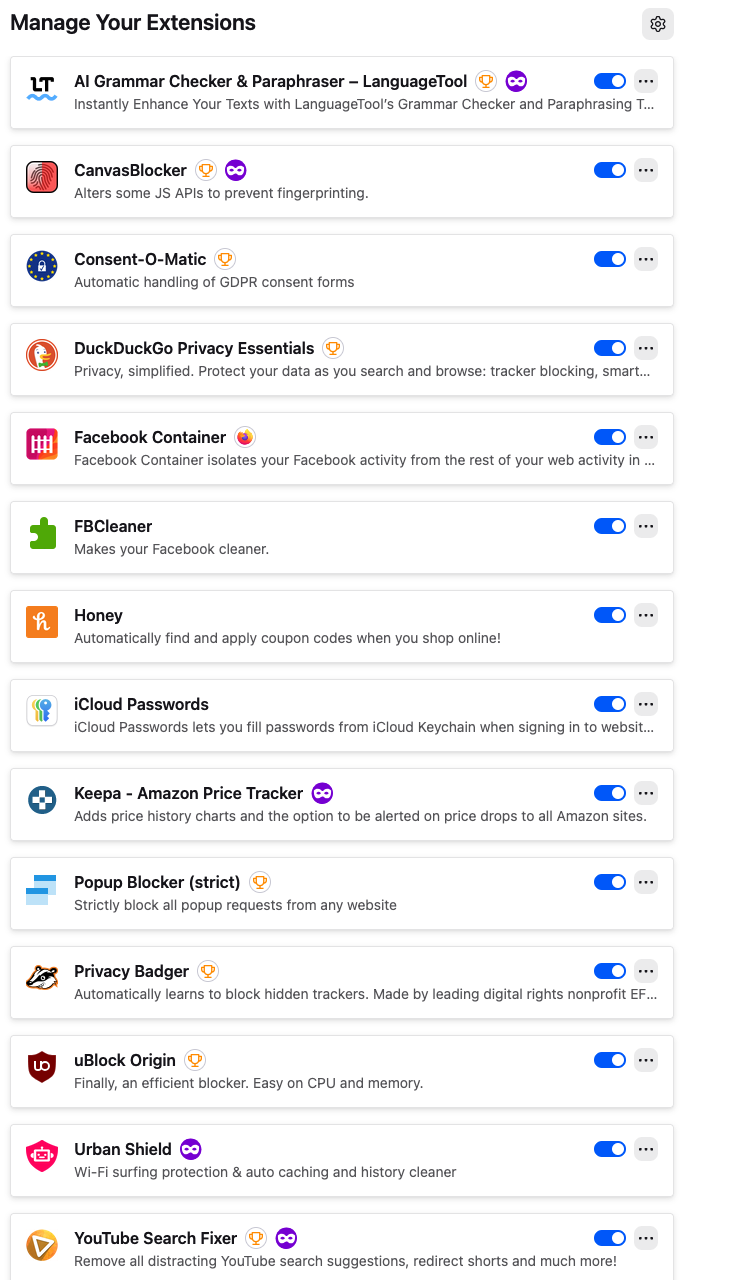Disable the iCloud Passwords extension toggle
This screenshot has width=734, height=1280.
(610, 704)
